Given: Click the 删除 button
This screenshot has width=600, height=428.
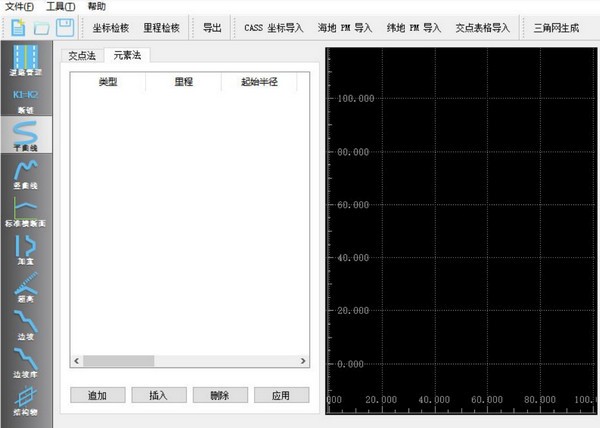Looking at the screenshot, I should 220,395.
